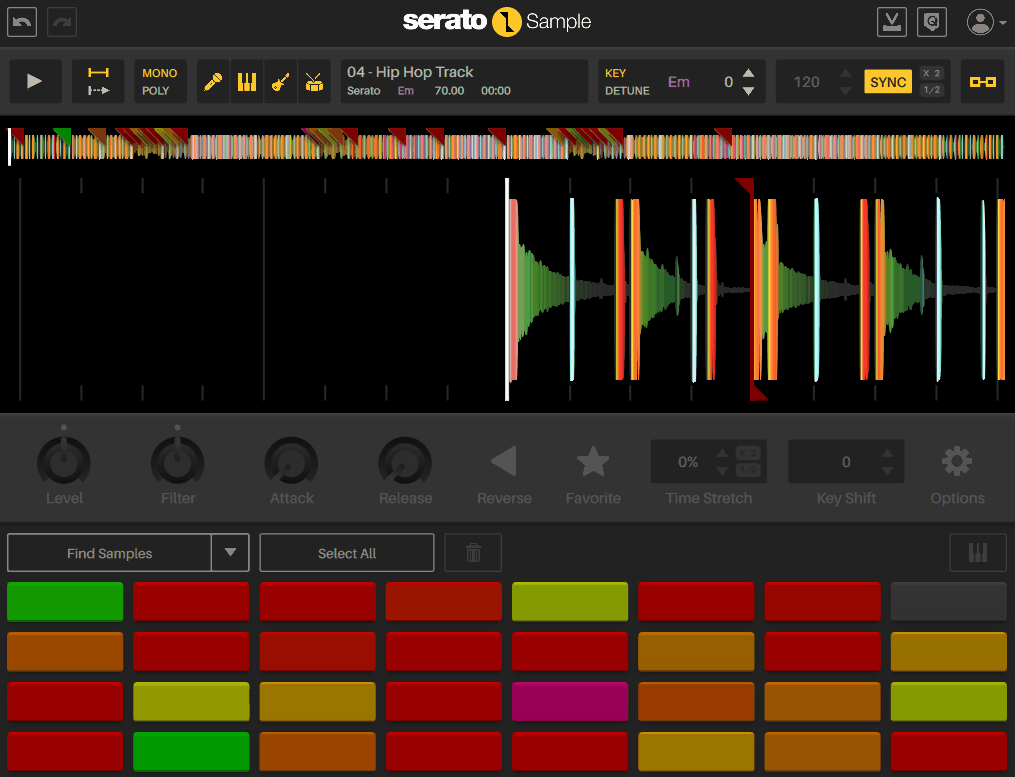1015x777 pixels.
Task: Click Time Stretch 1/2 button
Action: coord(748,470)
